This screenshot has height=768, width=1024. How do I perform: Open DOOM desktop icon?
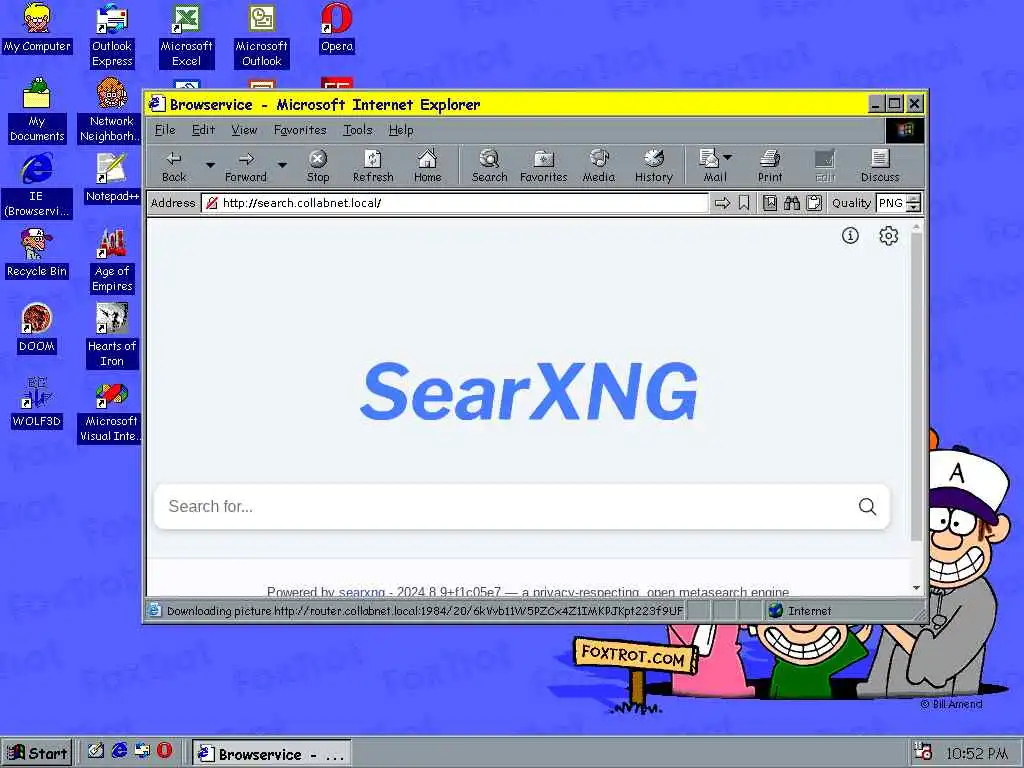pyautogui.click(x=37, y=328)
